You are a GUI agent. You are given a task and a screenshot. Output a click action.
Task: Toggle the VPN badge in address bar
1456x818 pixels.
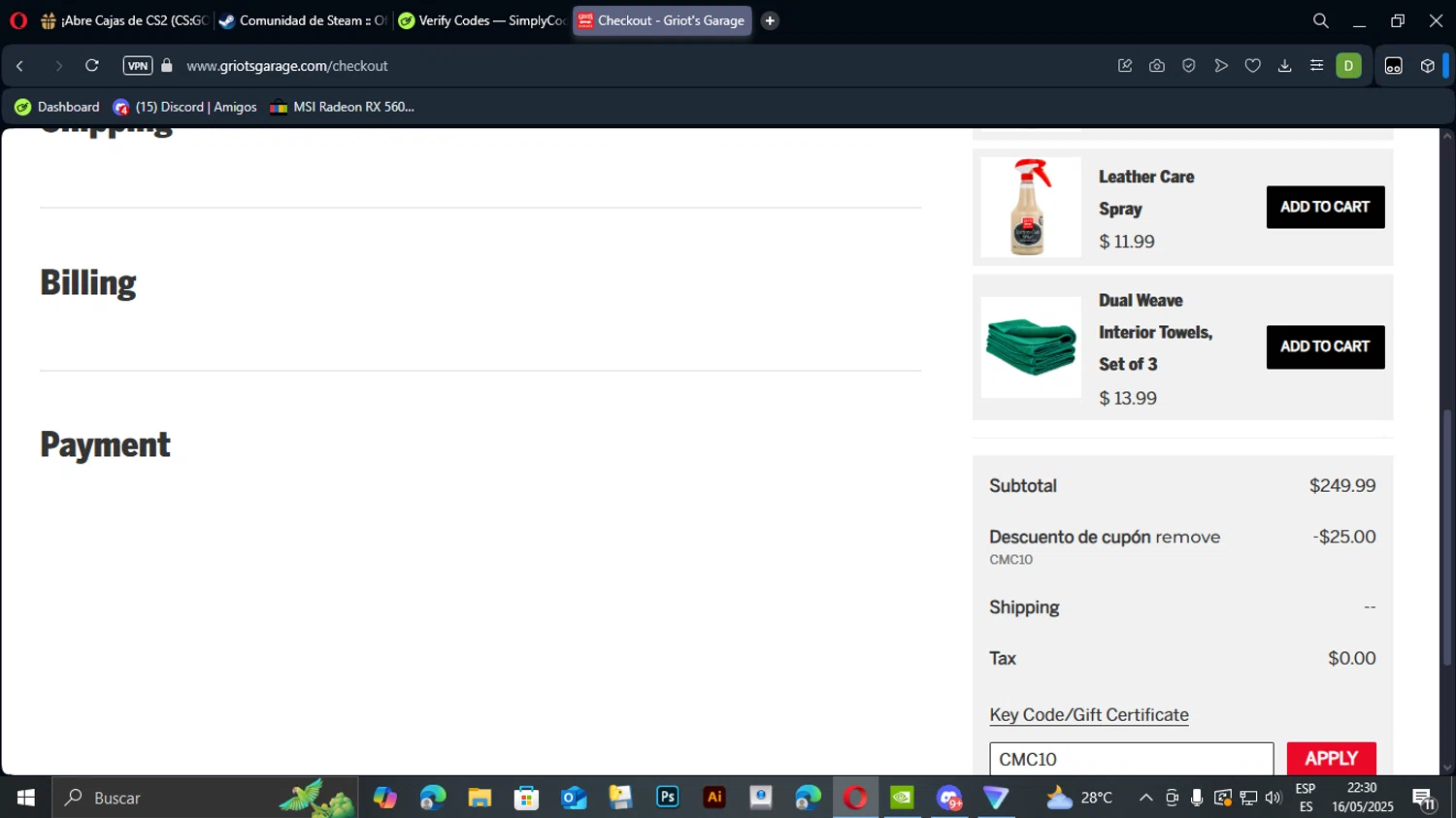click(x=138, y=66)
